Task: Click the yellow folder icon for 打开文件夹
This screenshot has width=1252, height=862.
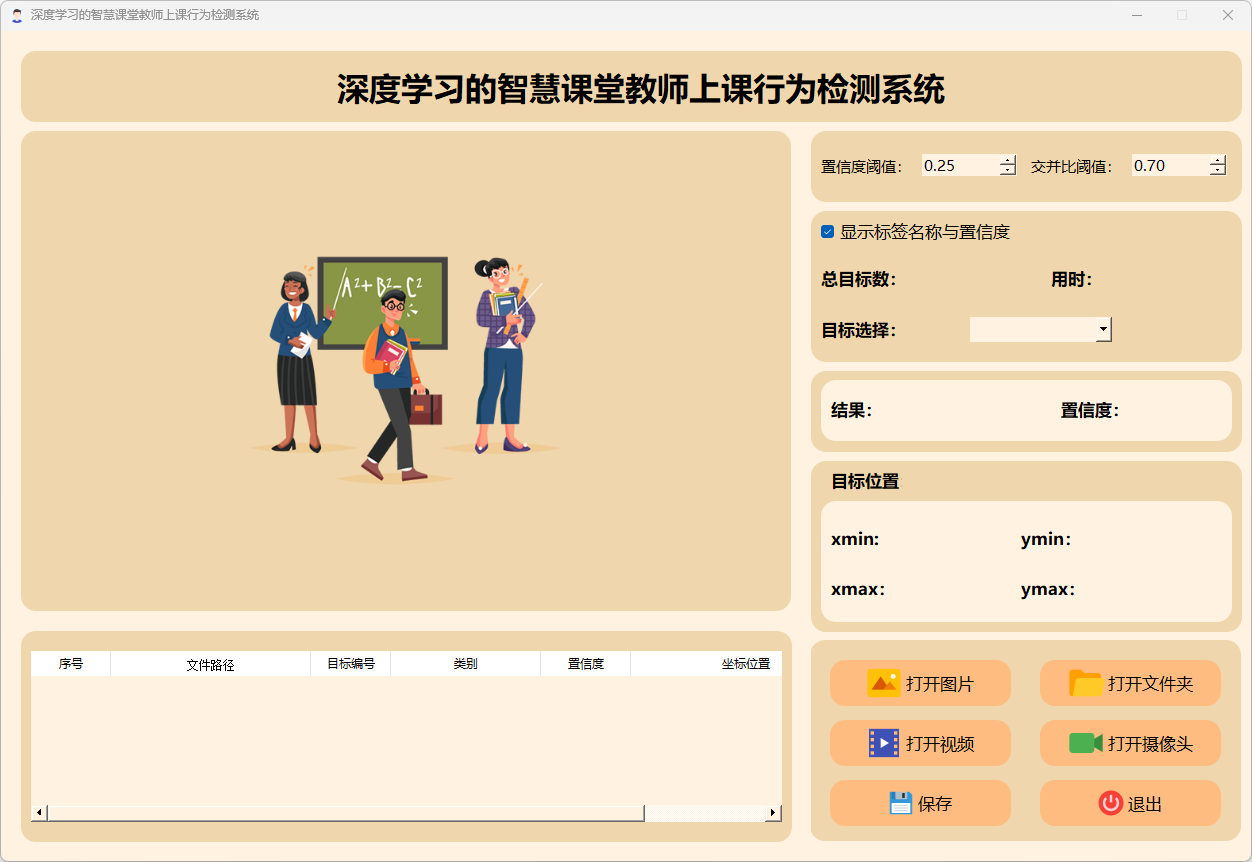Action: (x=1085, y=683)
